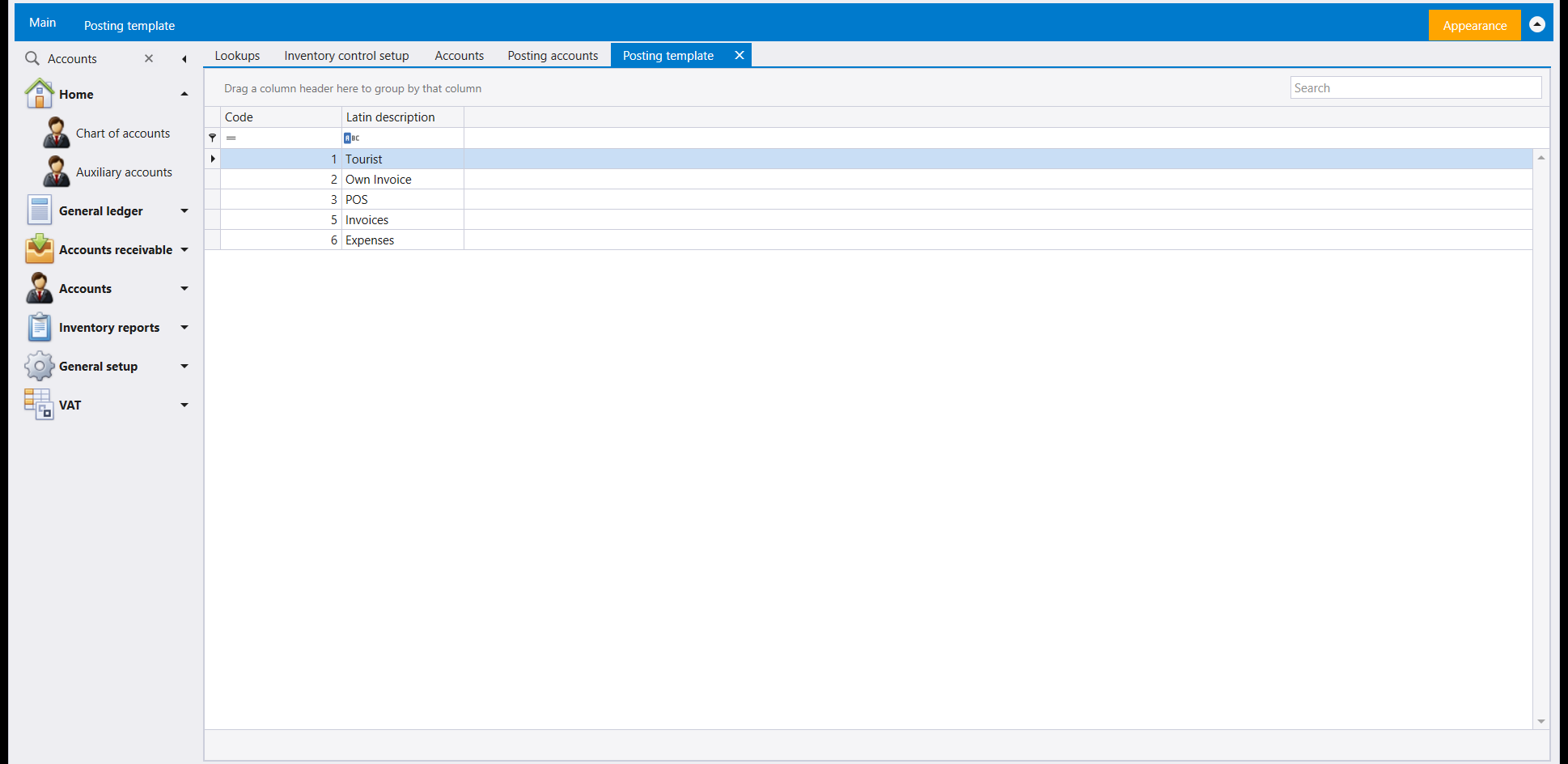Click the scrollbar up arrow

coord(1541,158)
